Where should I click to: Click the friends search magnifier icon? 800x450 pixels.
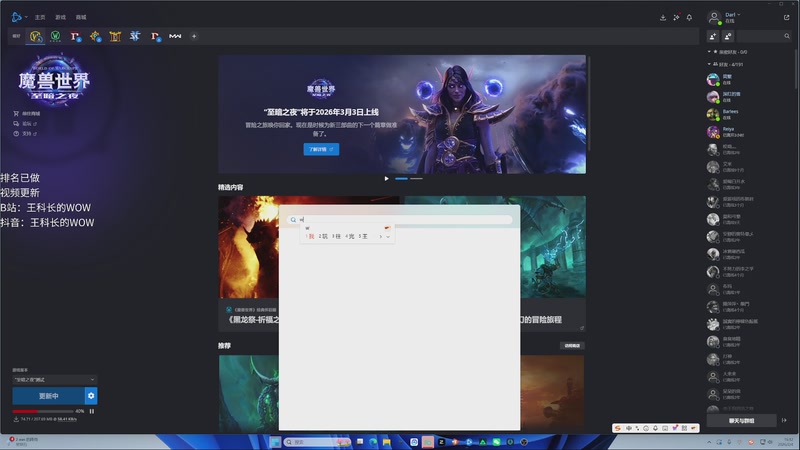787,36
